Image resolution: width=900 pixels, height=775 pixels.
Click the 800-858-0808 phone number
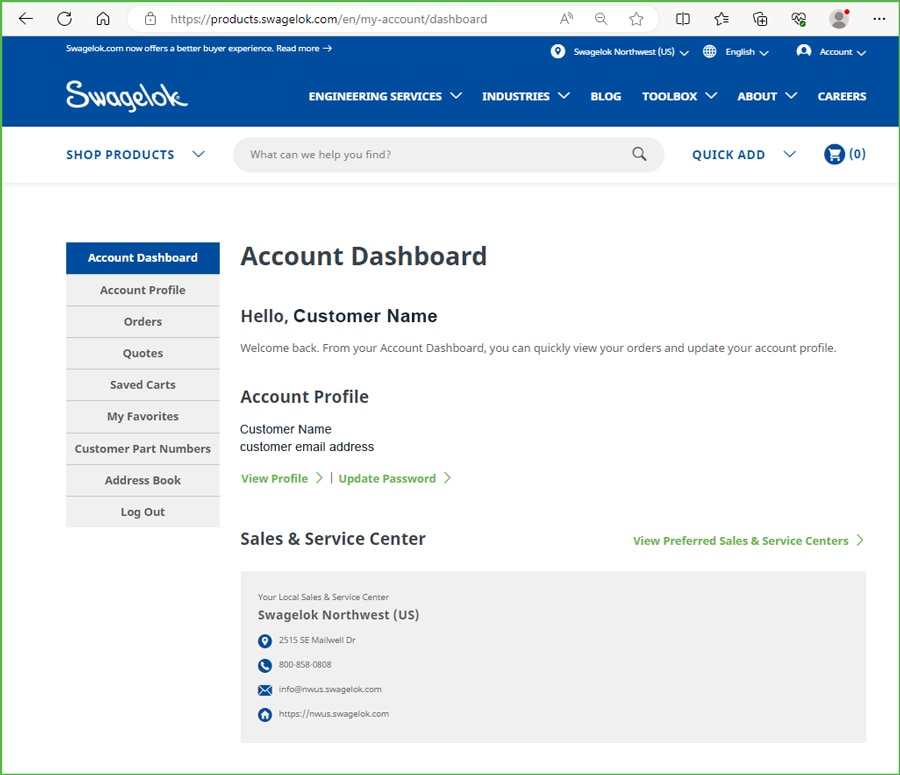coord(305,665)
